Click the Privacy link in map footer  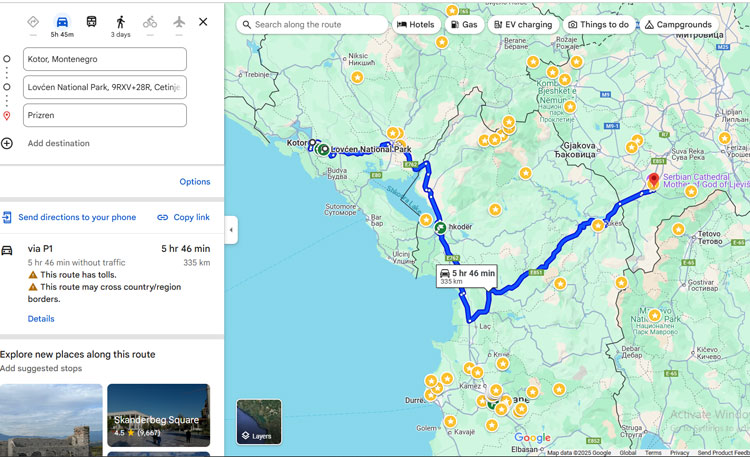tap(679, 453)
